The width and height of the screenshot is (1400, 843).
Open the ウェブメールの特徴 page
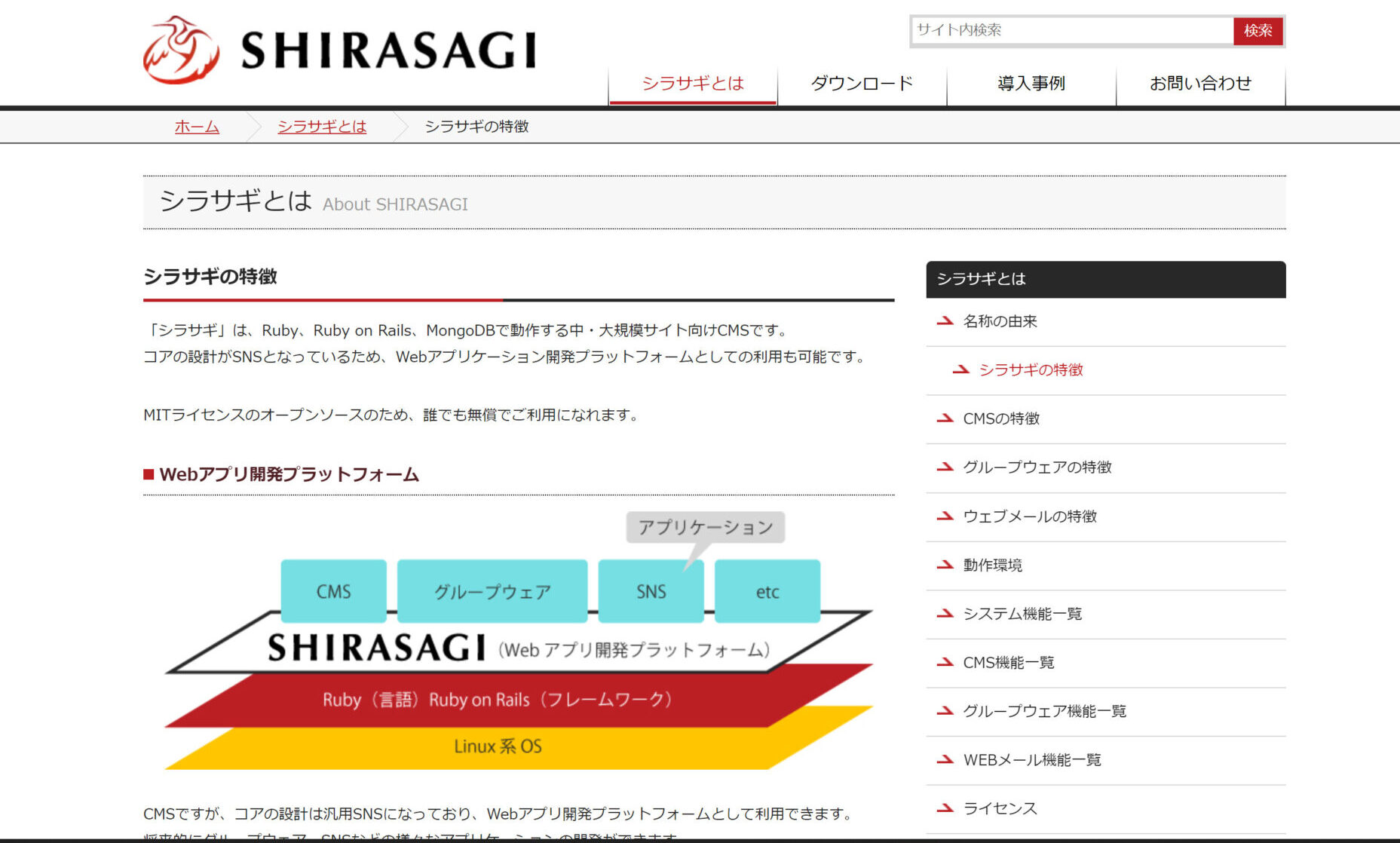pos(1031,517)
